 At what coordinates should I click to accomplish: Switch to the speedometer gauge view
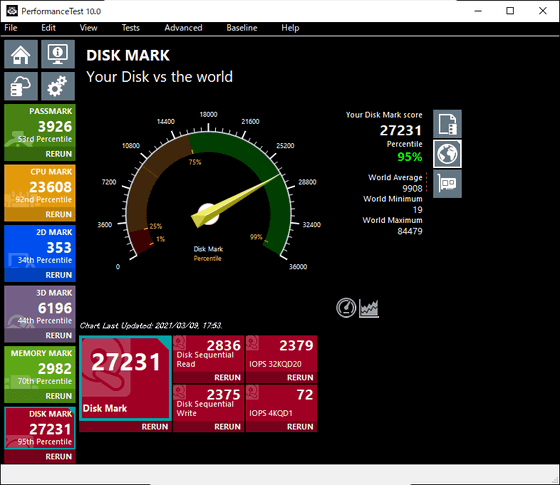point(346,308)
